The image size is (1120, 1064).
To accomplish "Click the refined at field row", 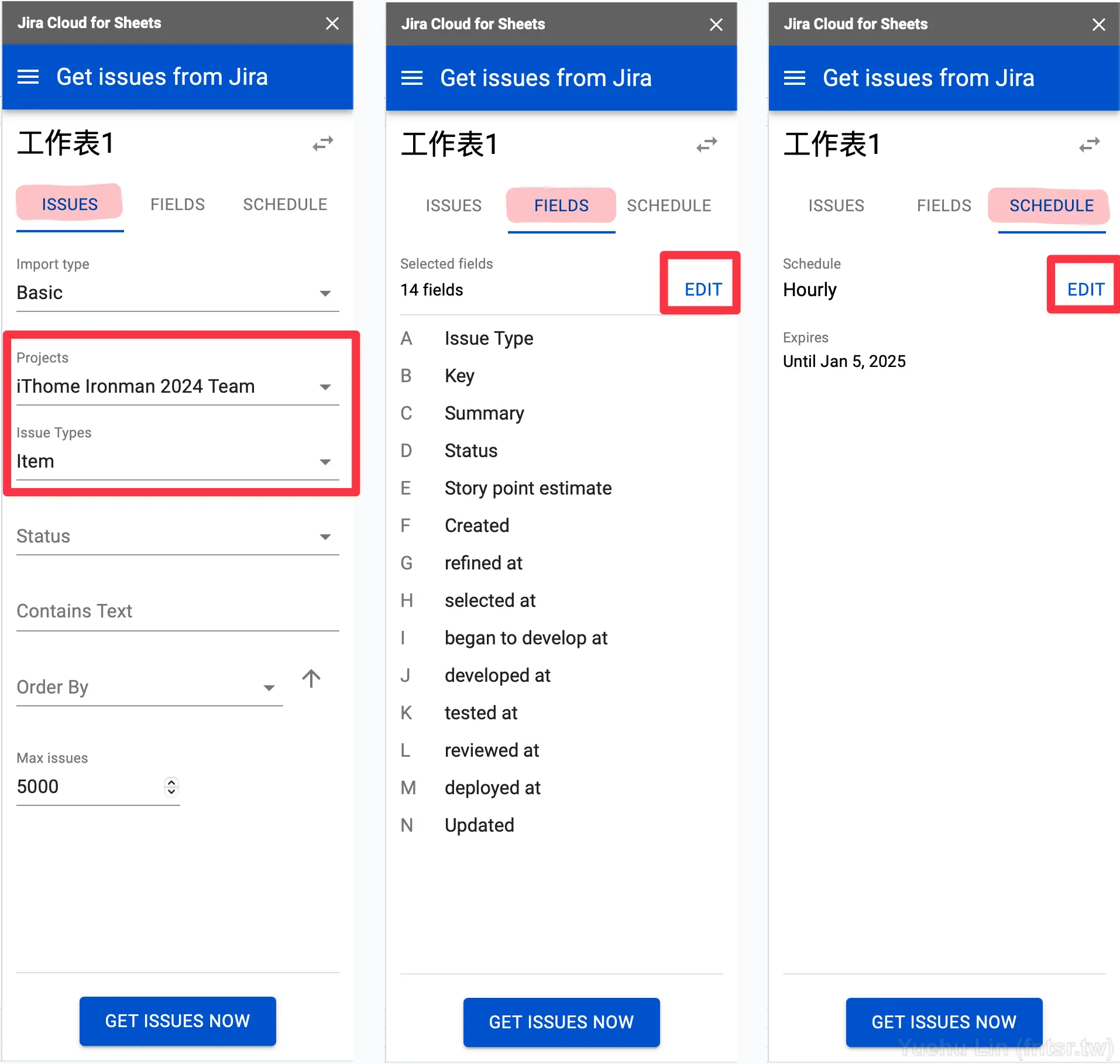I will click(562, 563).
